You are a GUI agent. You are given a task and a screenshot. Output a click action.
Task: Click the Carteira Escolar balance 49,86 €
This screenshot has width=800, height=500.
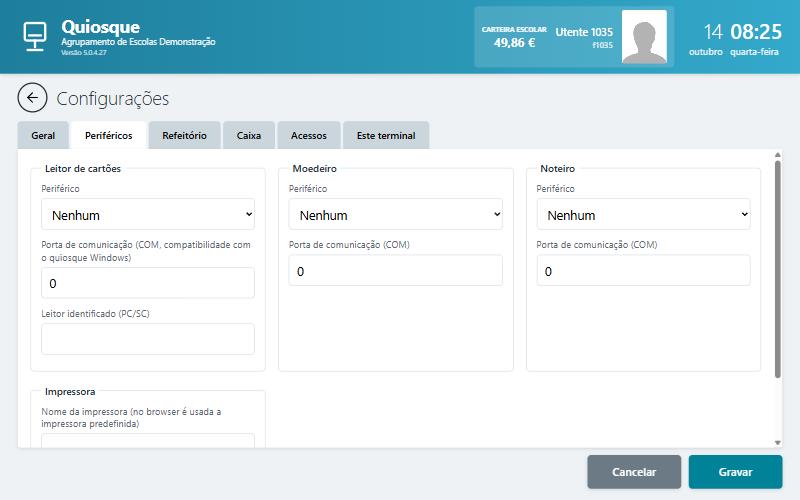[514, 43]
